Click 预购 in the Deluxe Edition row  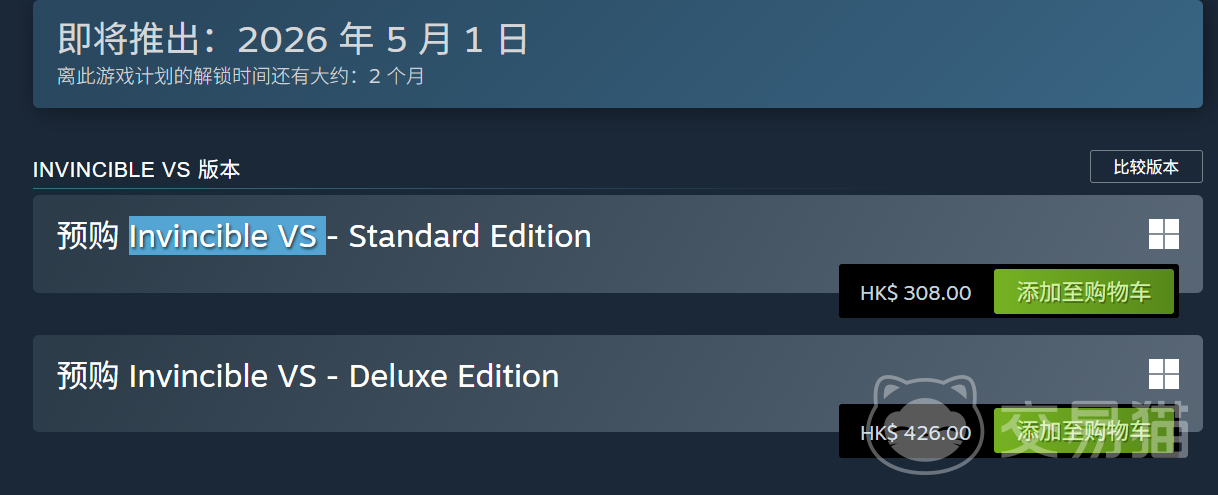point(88,377)
